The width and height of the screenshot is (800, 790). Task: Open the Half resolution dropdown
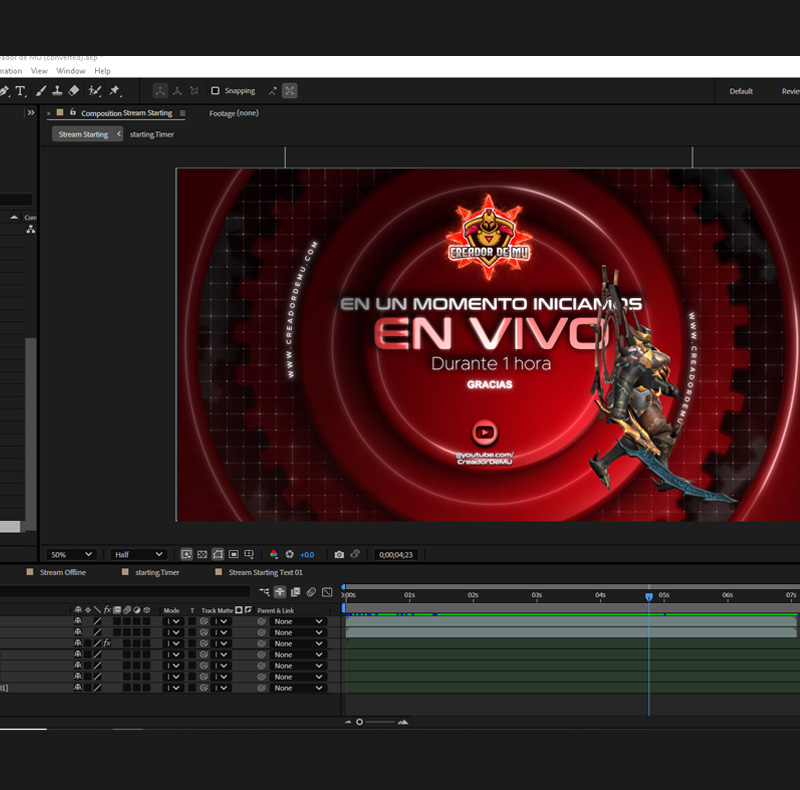point(138,554)
